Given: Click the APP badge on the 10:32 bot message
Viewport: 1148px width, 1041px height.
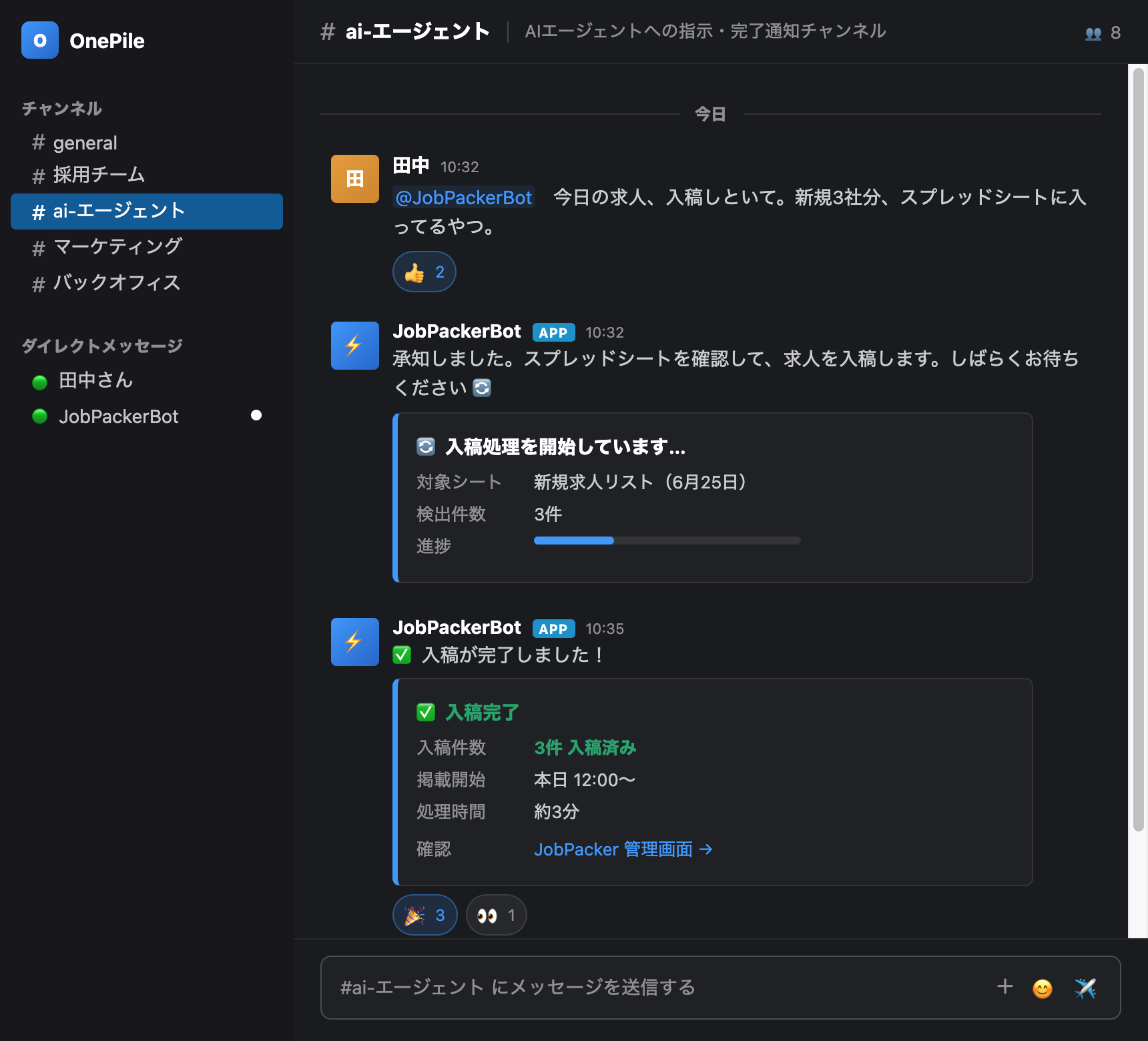Looking at the screenshot, I should pyautogui.click(x=553, y=332).
